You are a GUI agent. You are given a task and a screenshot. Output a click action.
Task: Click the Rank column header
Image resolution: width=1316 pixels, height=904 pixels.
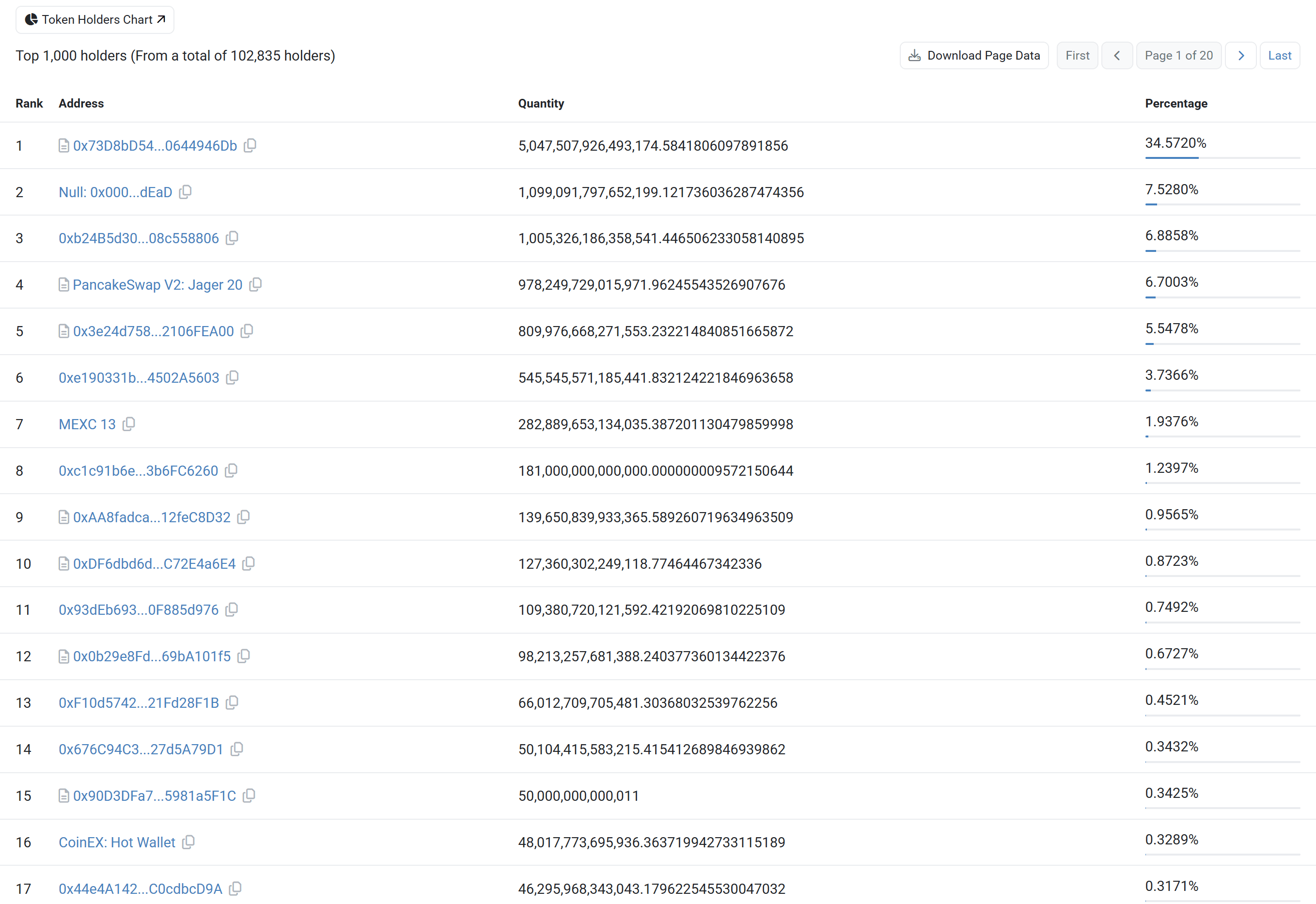(29, 103)
